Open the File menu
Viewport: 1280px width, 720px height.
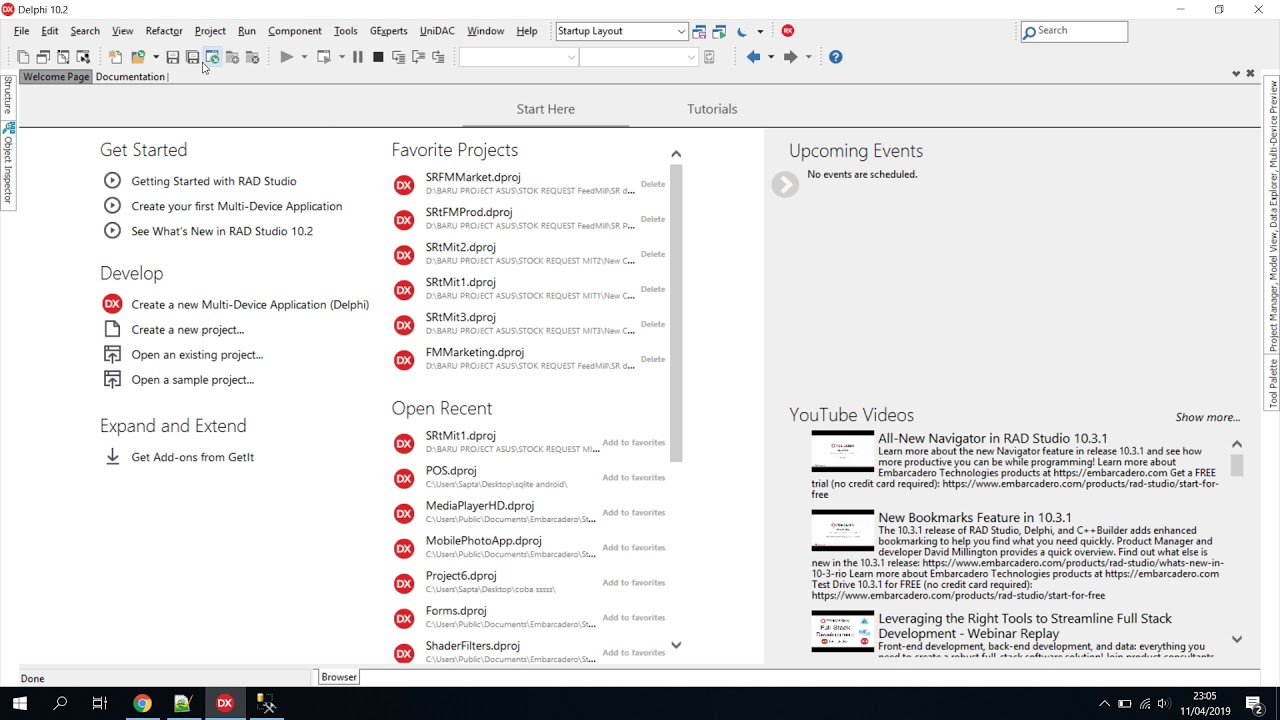coord(21,31)
